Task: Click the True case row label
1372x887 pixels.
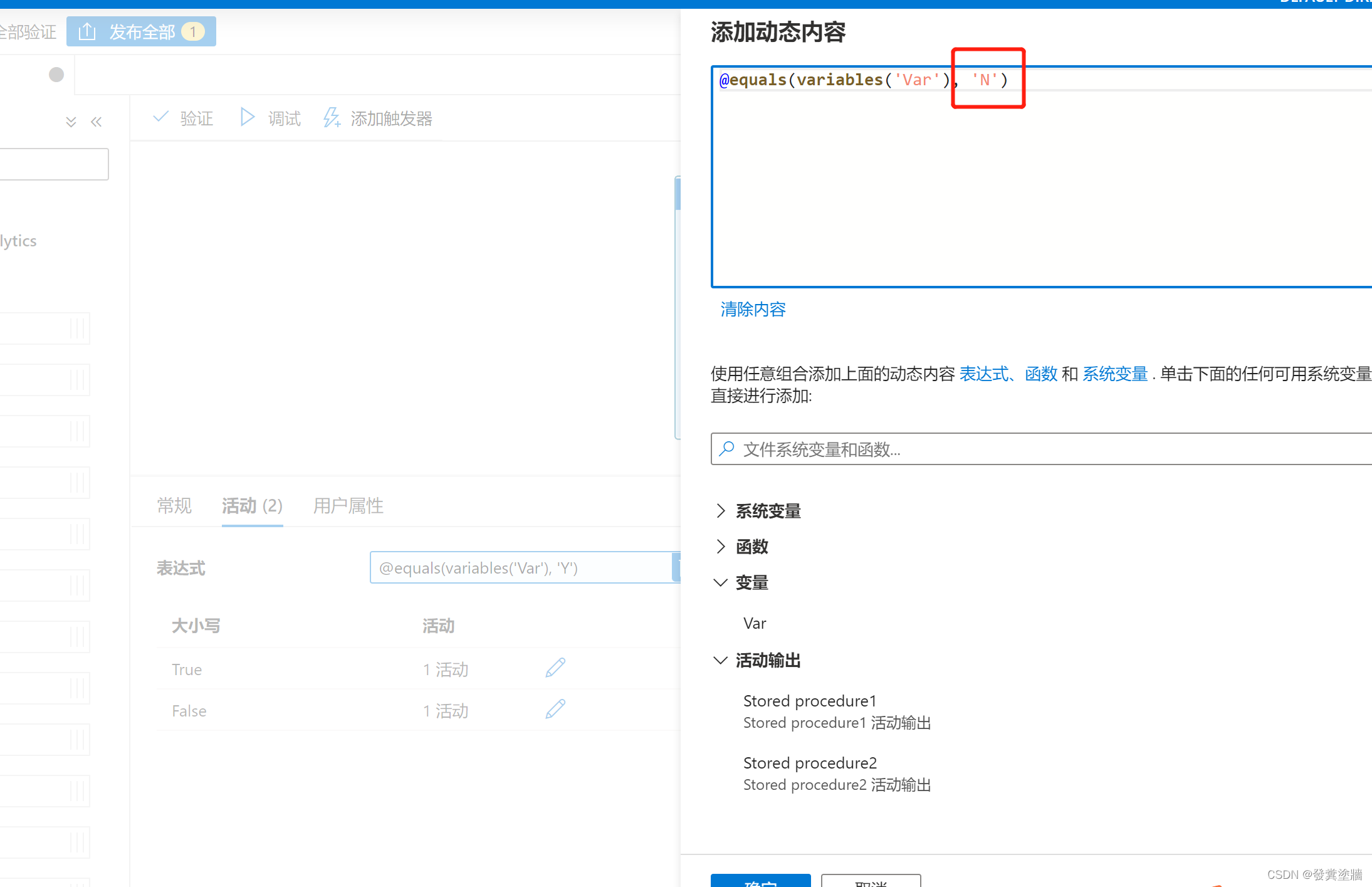Action: (x=187, y=669)
